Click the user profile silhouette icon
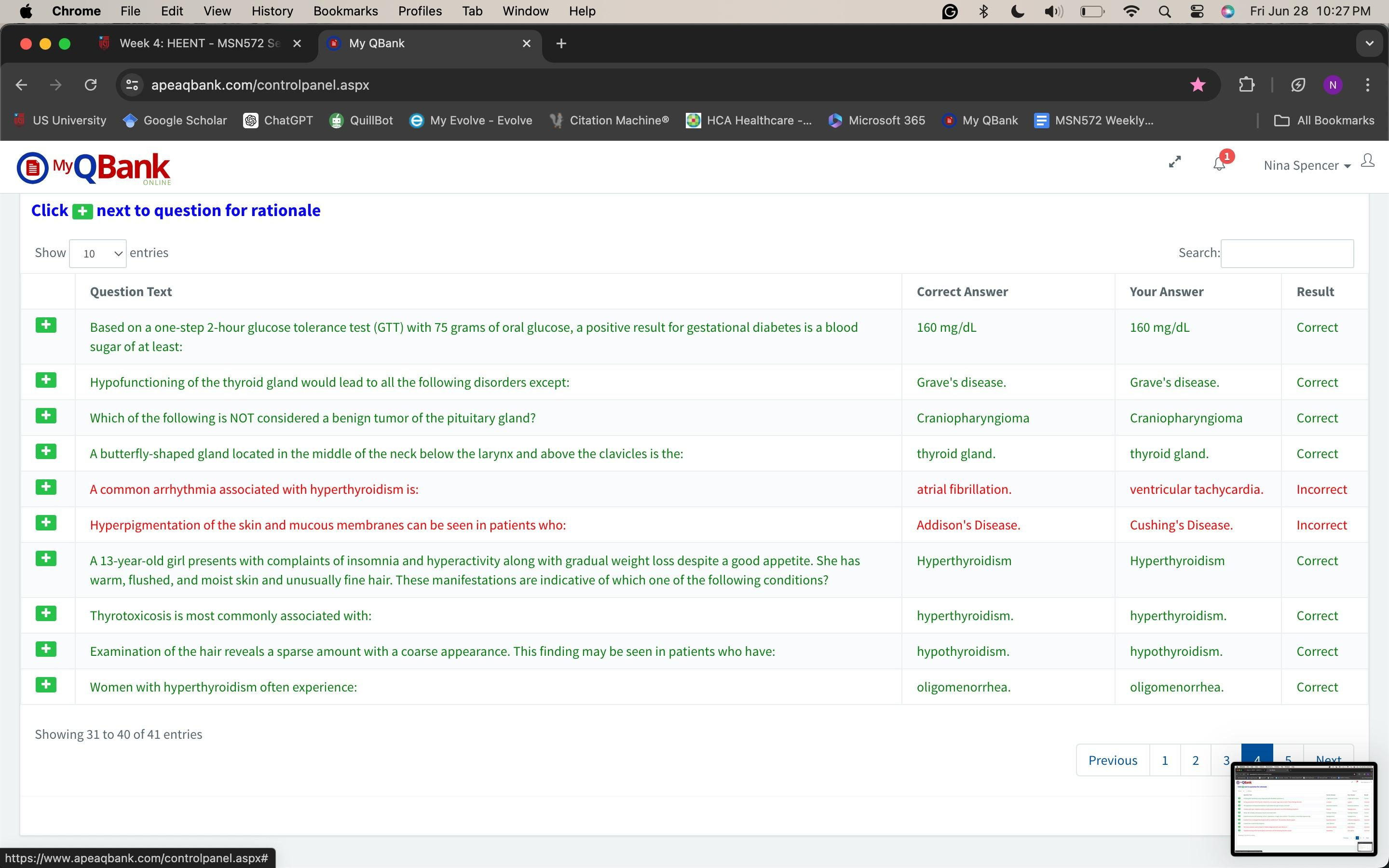Screen dimensions: 1389x868 [1368, 161]
